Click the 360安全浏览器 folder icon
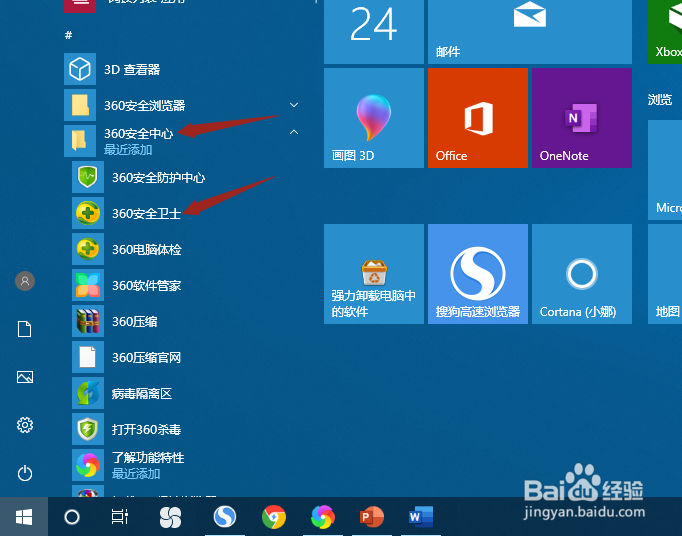Image resolution: width=682 pixels, height=536 pixels. click(80, 105)
